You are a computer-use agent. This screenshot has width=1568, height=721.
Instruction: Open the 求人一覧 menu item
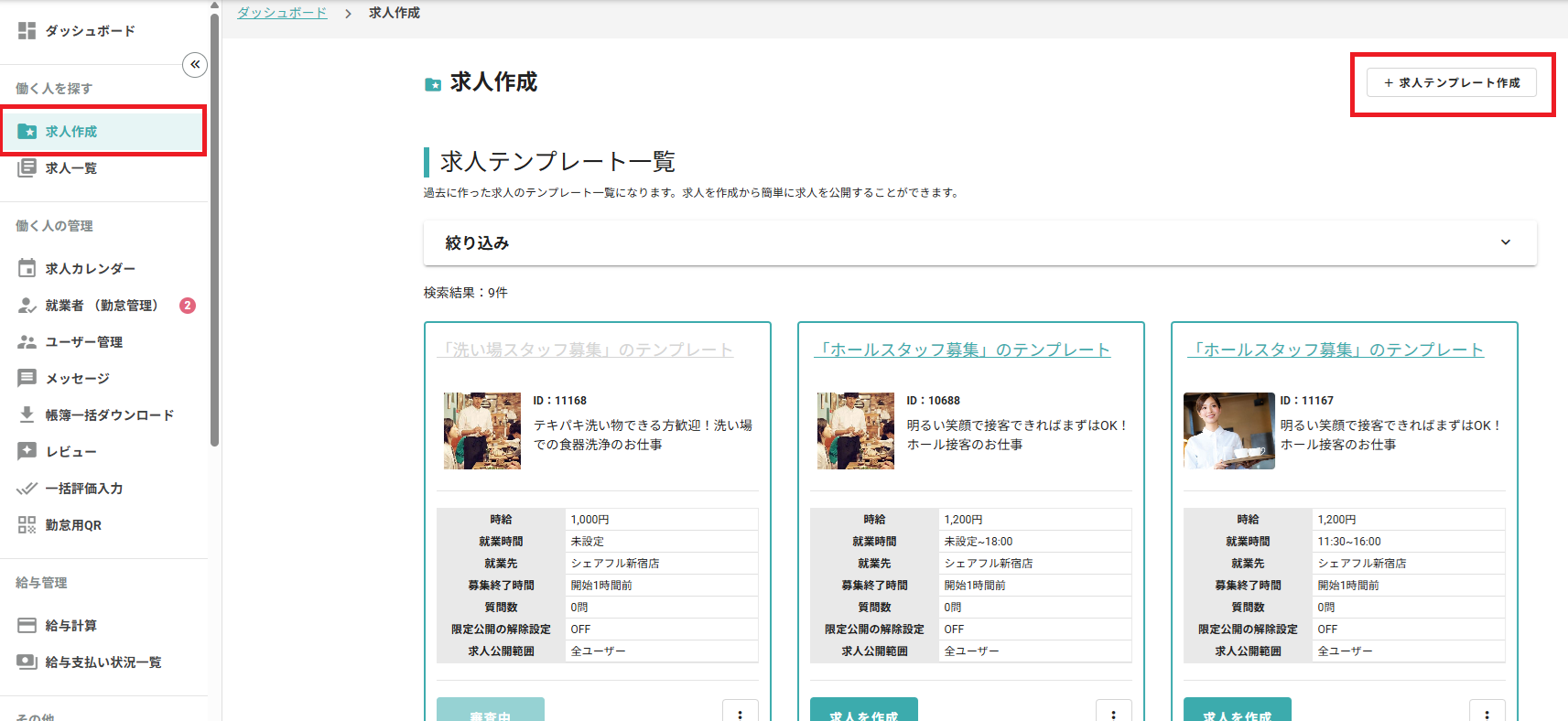(x=71, y=168)
